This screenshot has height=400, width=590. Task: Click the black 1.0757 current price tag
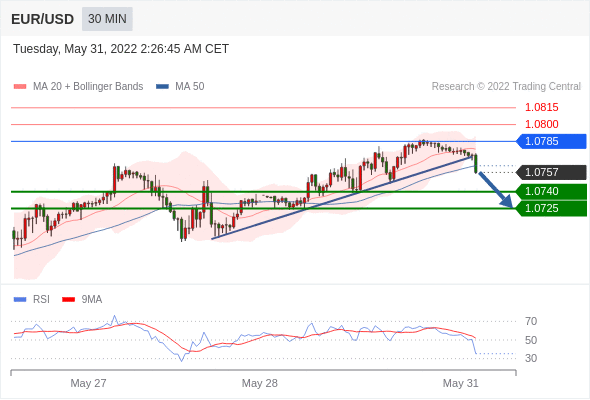click(x=551, y=172)
